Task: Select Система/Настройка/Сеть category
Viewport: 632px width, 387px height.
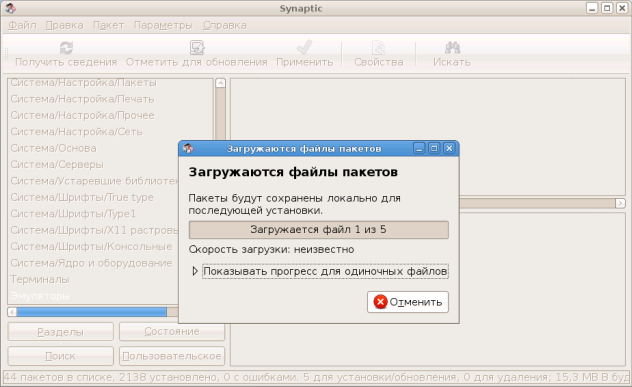Action: tap(76, 132)
